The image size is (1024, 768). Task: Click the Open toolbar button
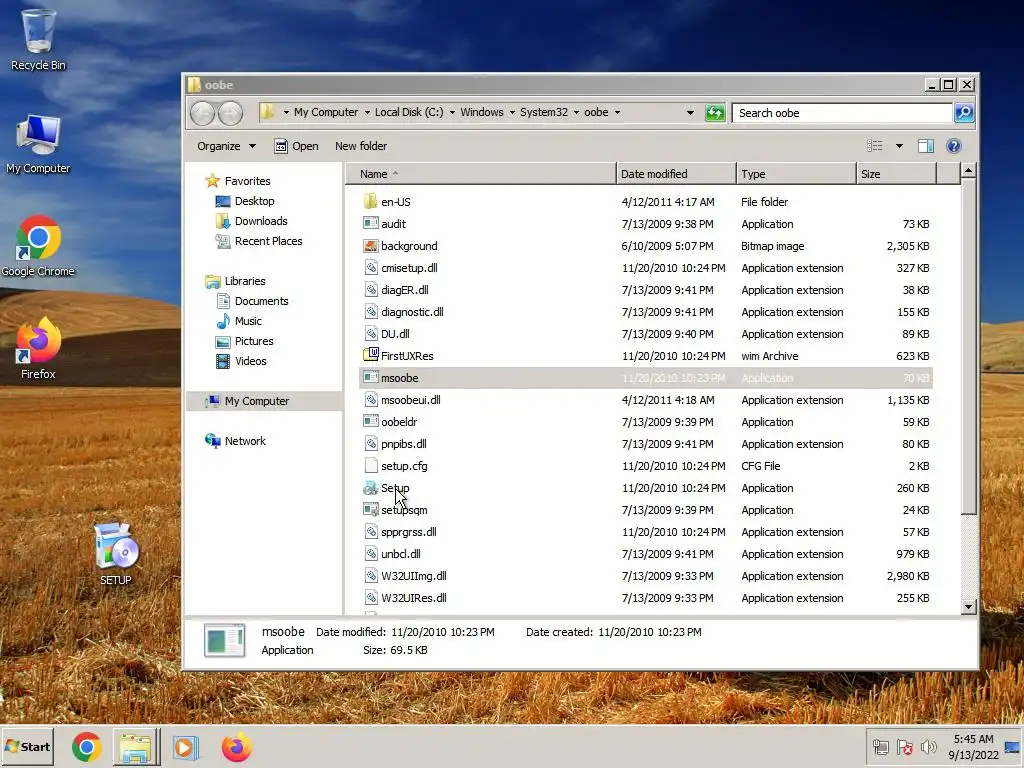point(296,146)
